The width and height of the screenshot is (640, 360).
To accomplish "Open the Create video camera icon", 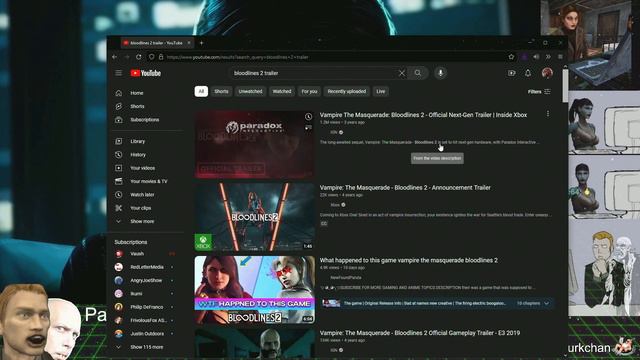I will coord(511,73).
